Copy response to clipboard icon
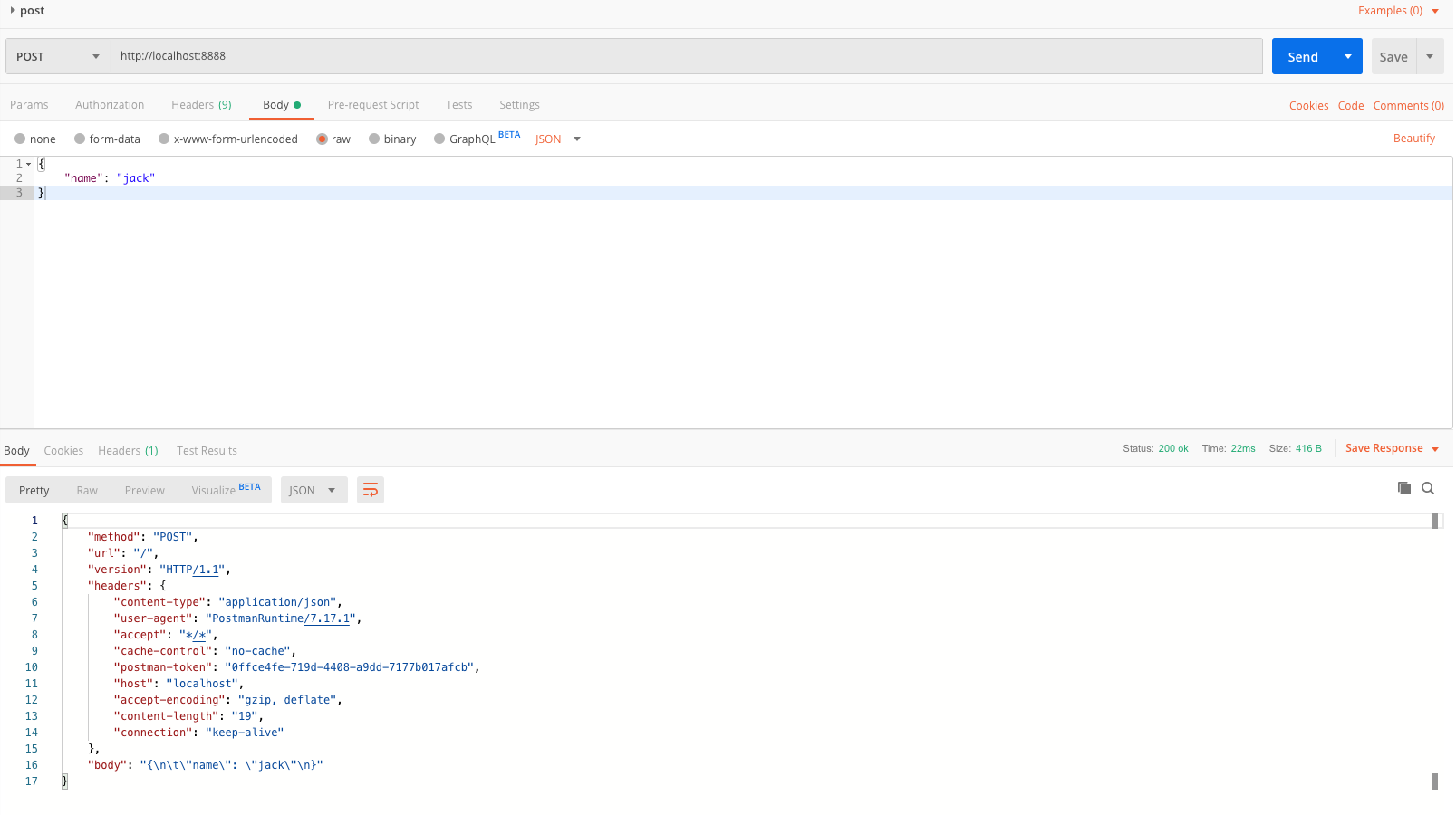The width and height of the screenshot is (1456, 815). tap(1404, 488)
